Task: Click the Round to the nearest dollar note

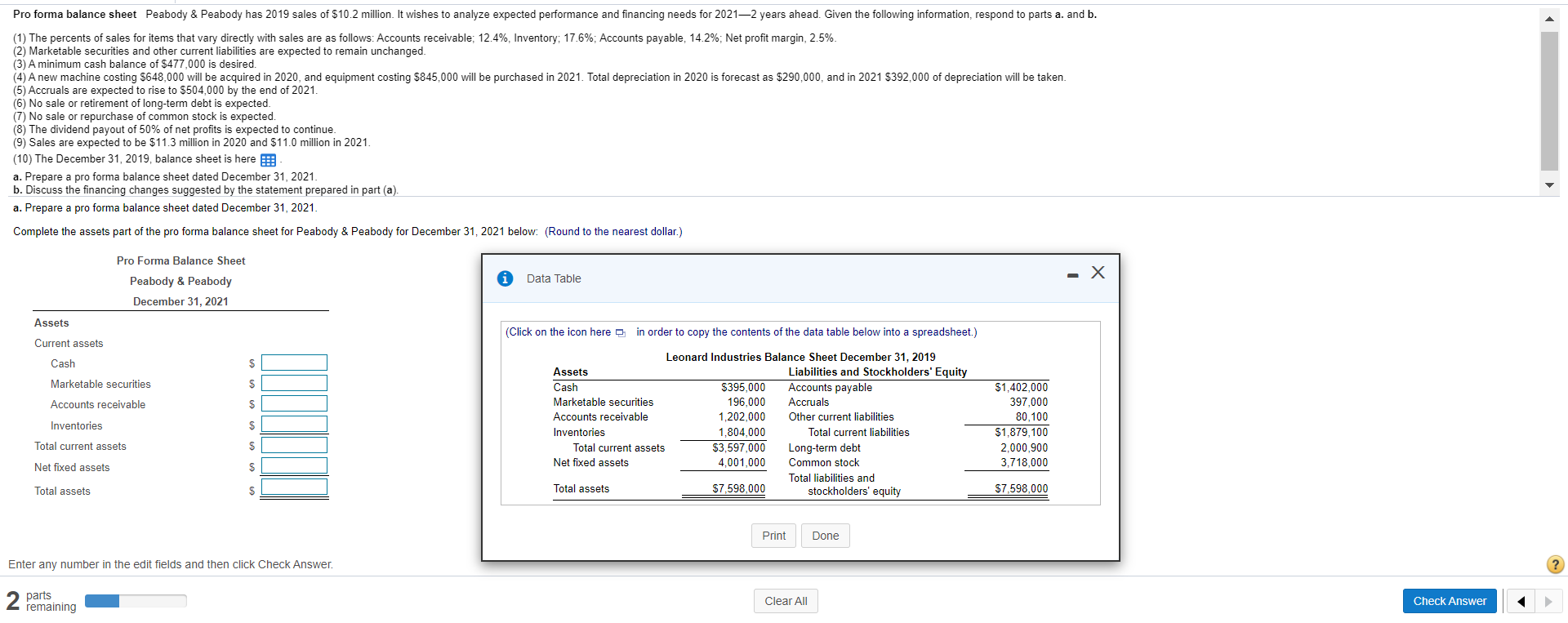Action: pyautogui.click(x=613, y=231)
